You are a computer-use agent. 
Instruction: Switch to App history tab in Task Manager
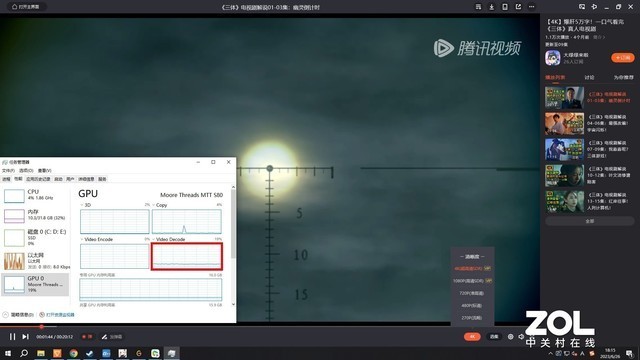pyautogui.click(x=38, y=179)
